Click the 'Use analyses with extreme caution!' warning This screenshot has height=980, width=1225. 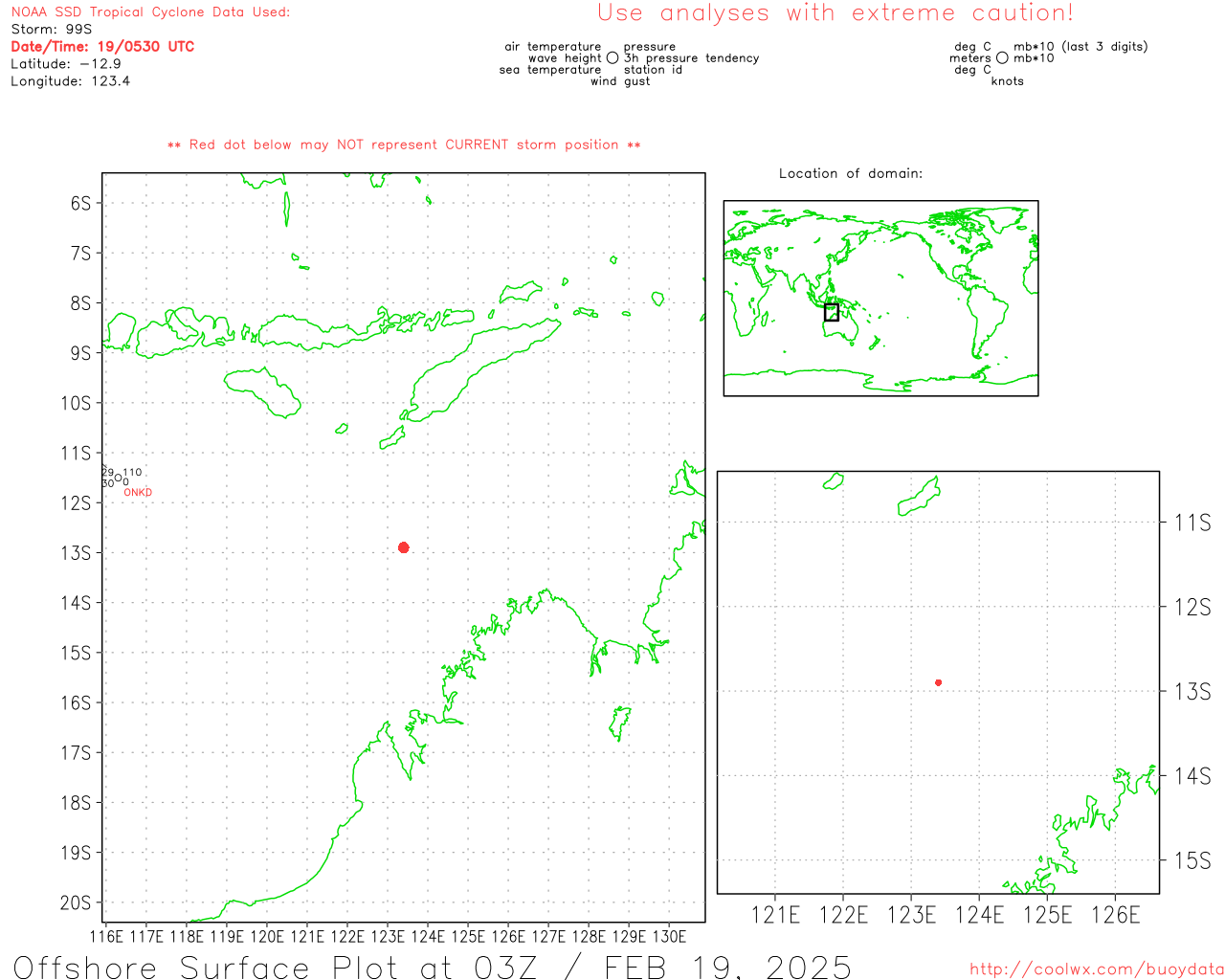835,13
